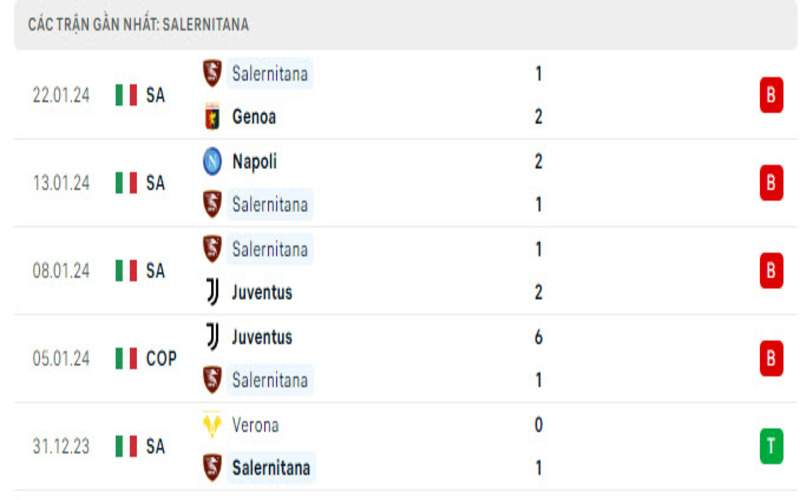The image size is (800, 500).
Task: Click the Italian flag beside COP
Action: [126, 358]
